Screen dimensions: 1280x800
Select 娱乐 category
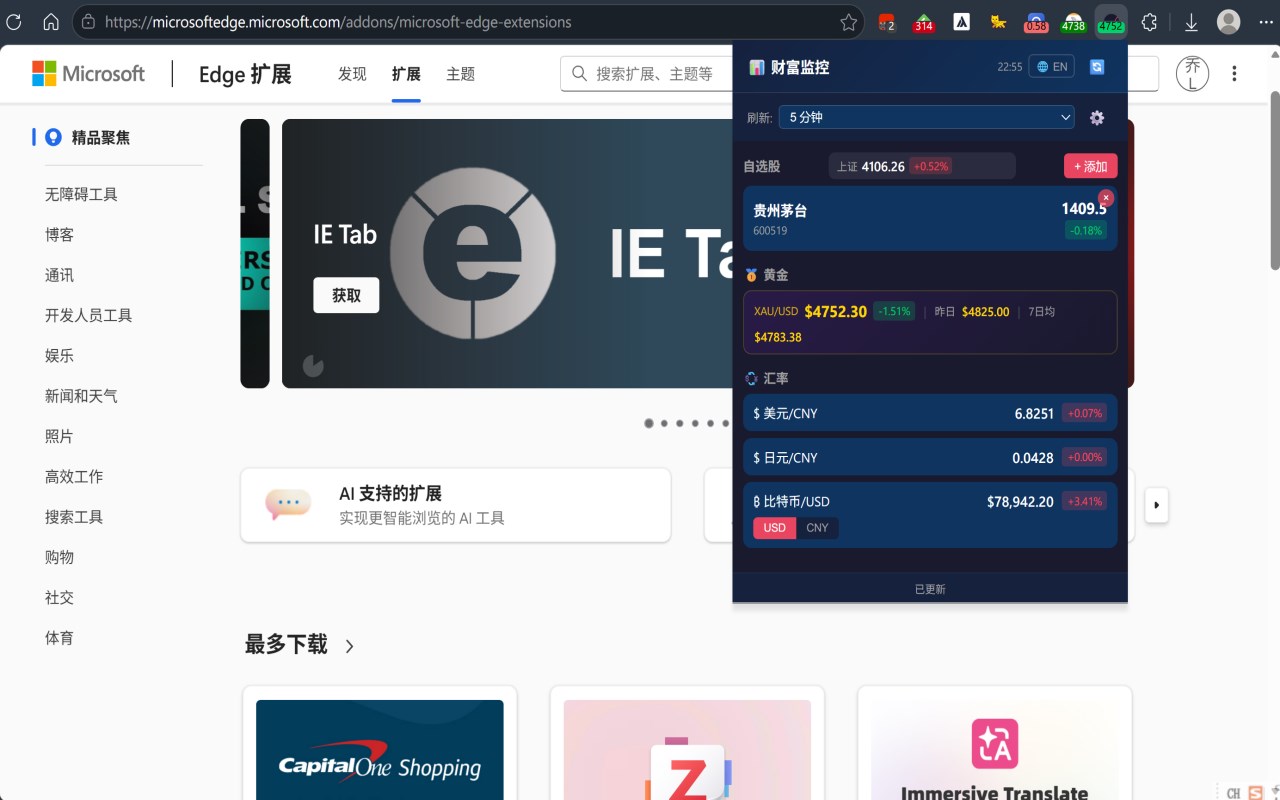pyautogui.click(x=59, y=355)
